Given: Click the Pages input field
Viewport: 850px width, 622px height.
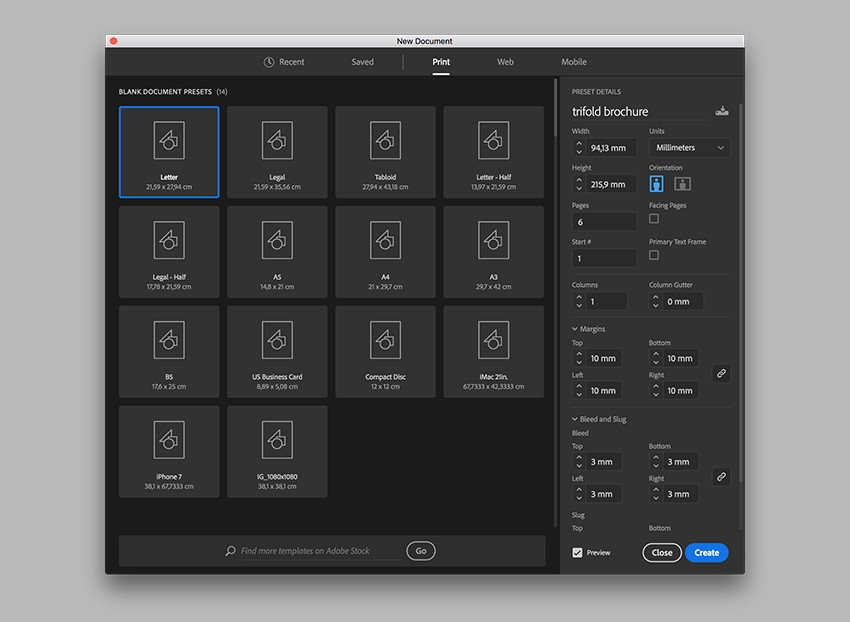Looking at the screenshot, I should pos(604,222).
